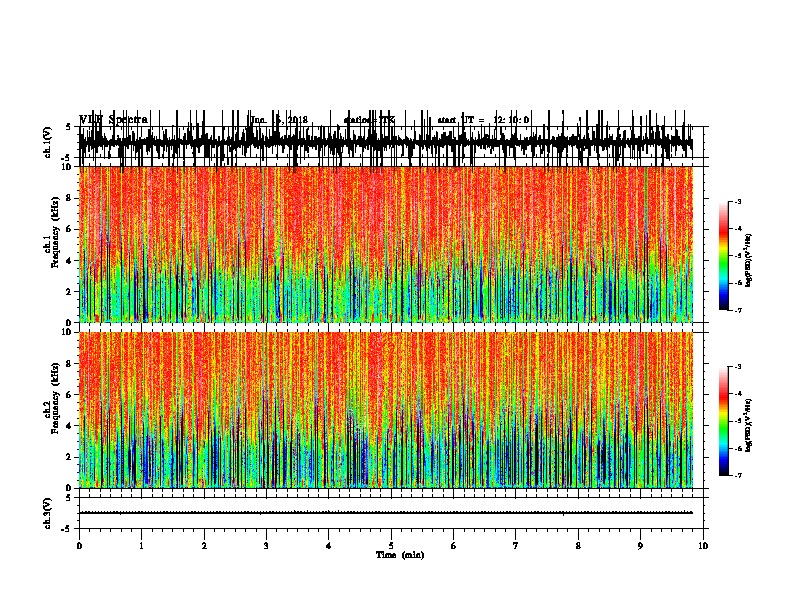792x612 pixels.
Task: Click the ch.2 color bar log(PSD) label
Action: coord(748,425)
